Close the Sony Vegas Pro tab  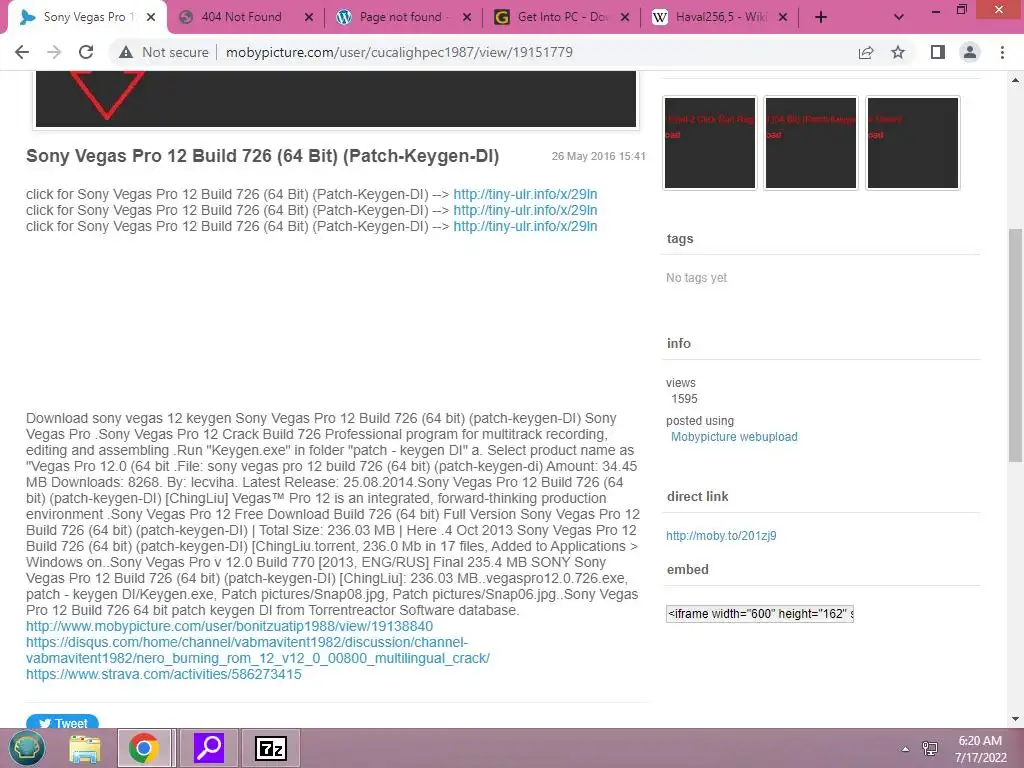click(151, 17)
